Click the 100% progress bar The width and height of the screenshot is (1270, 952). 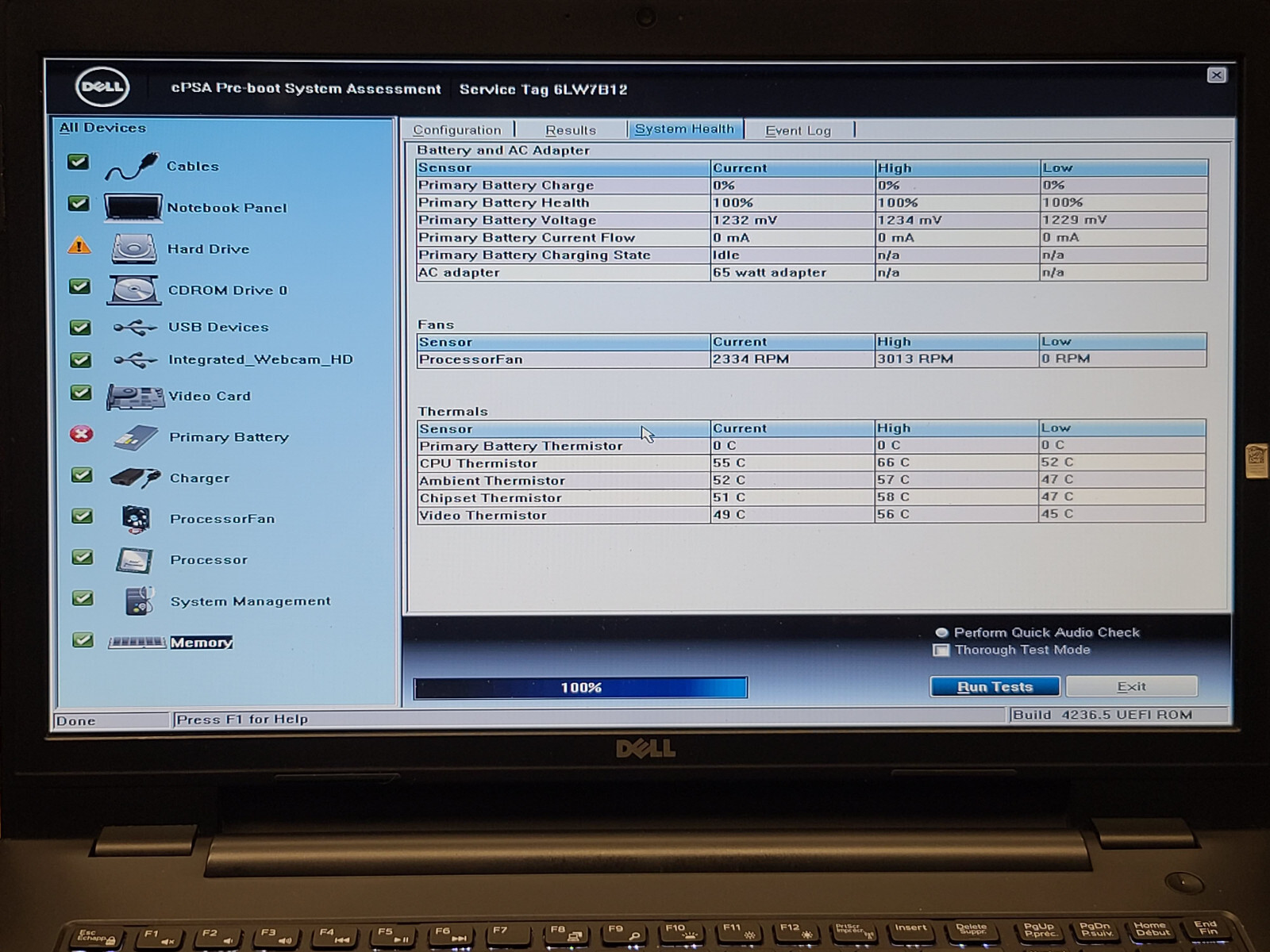[x=580, y=688]
